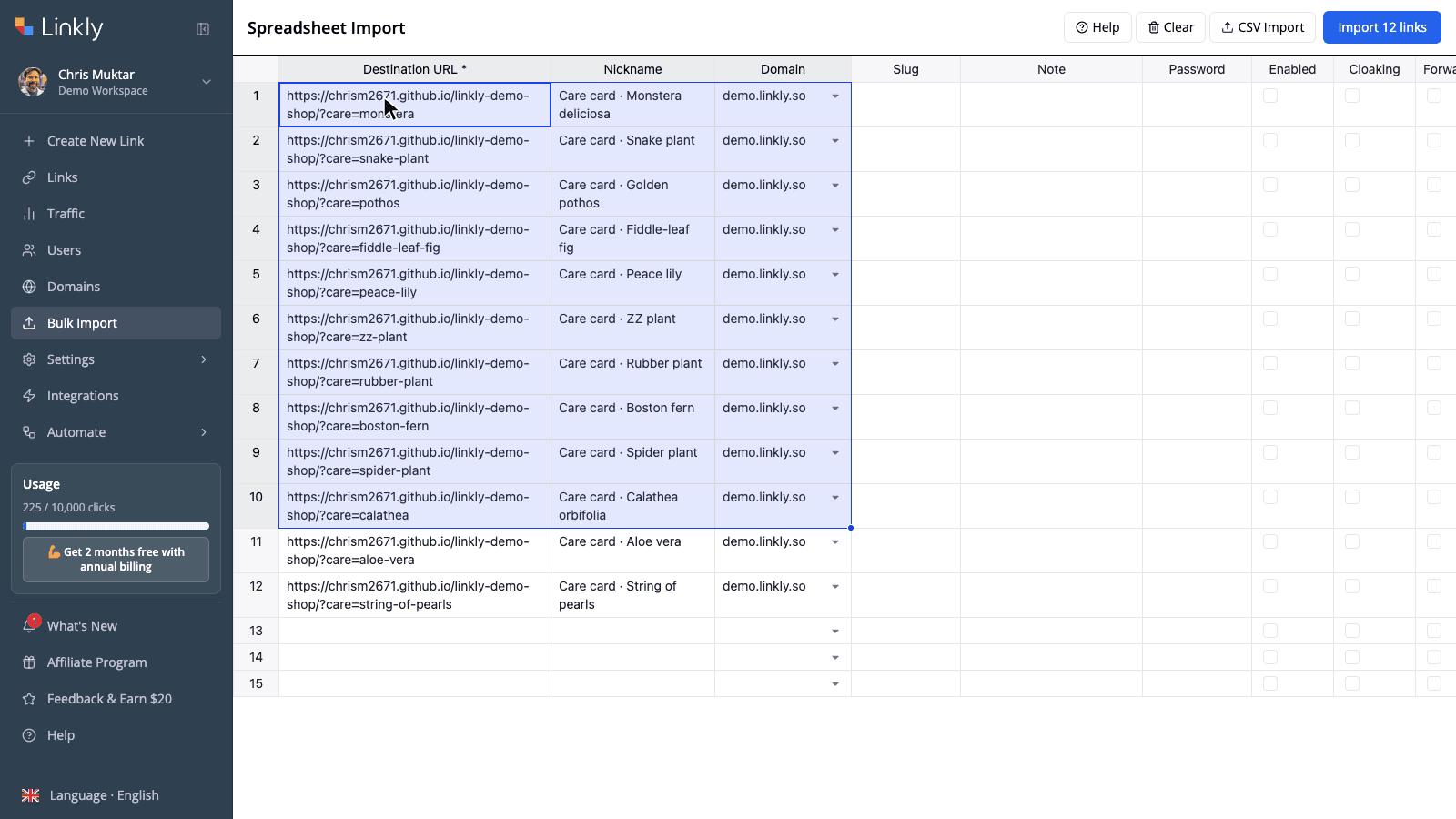Click the upload icon in the CSV Import button
This screenshot has height=819, width=1456.
pyautogui.click(x=1228, y=27)
